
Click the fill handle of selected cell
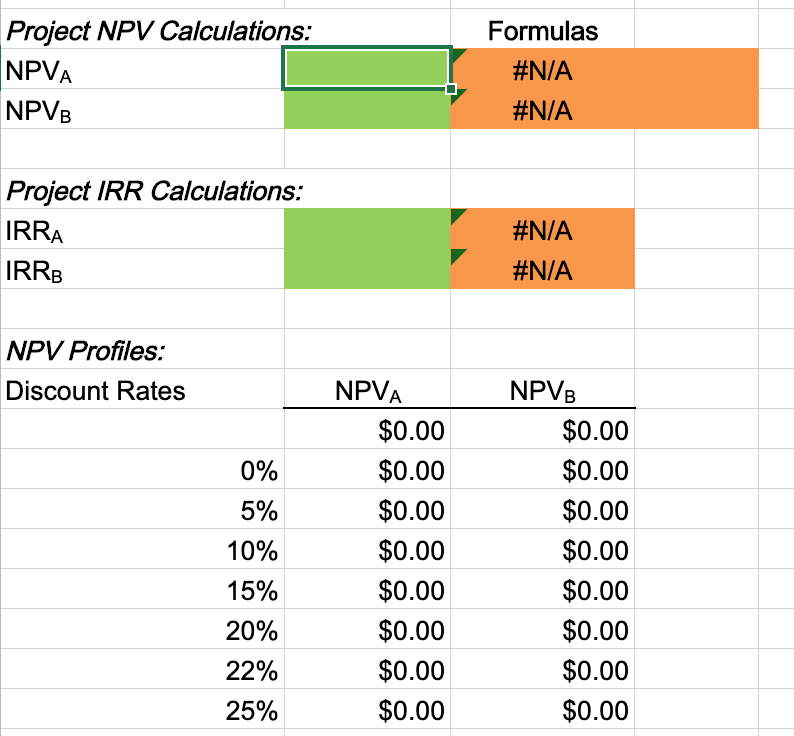[x=451, y=89]
